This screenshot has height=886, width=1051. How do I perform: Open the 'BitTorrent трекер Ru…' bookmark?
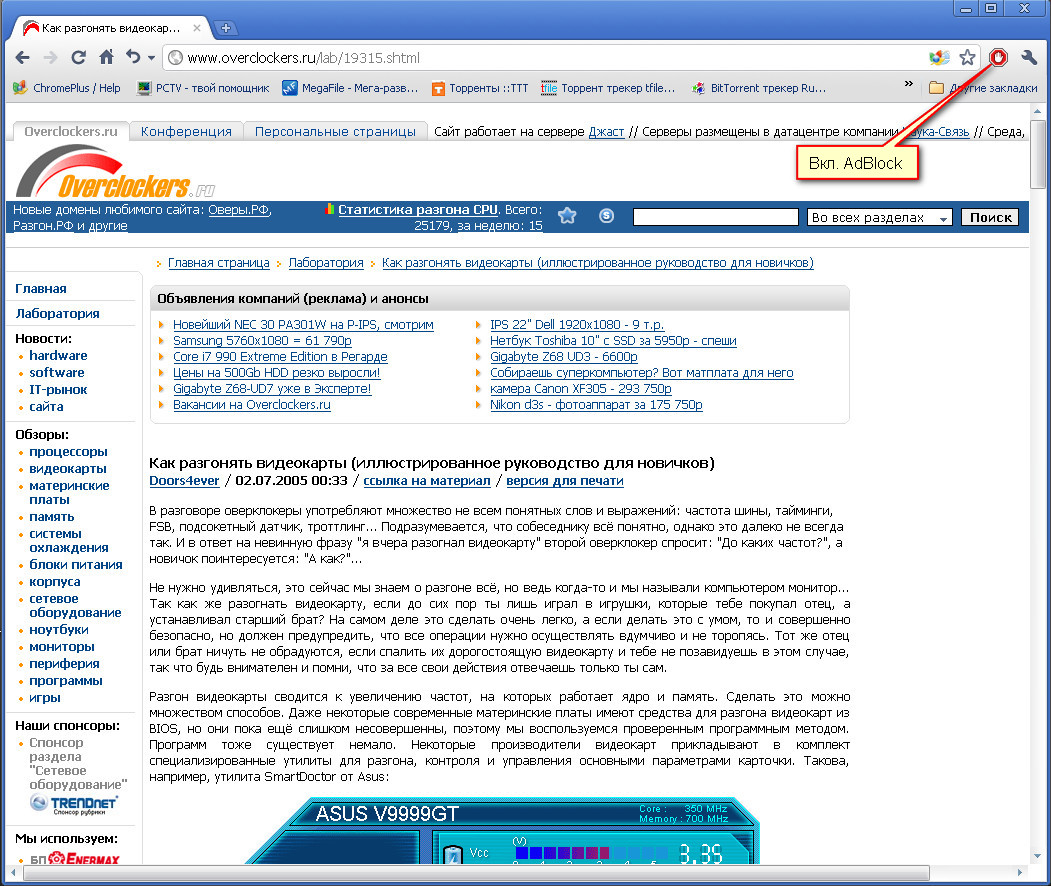759,88
